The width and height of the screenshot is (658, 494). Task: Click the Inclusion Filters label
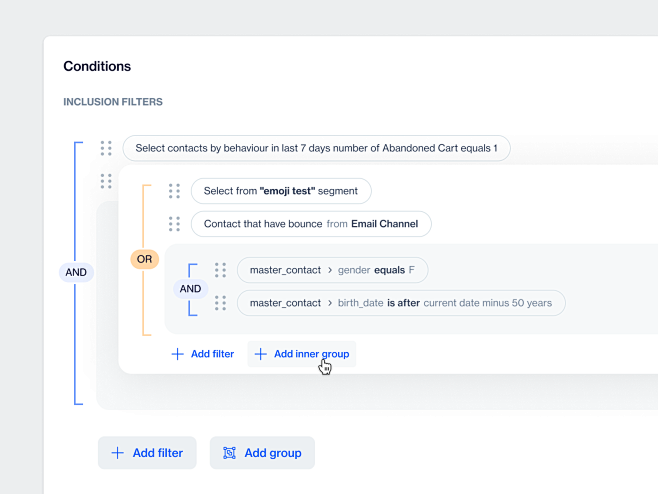tap(113, 102)
